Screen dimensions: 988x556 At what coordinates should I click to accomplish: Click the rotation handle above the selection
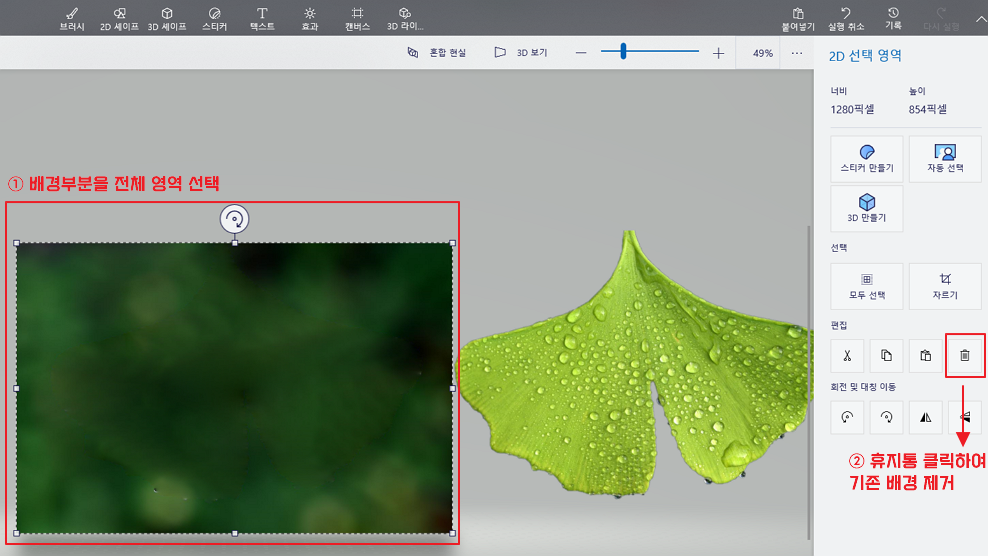pyautogui.click(x=234, y=219)
